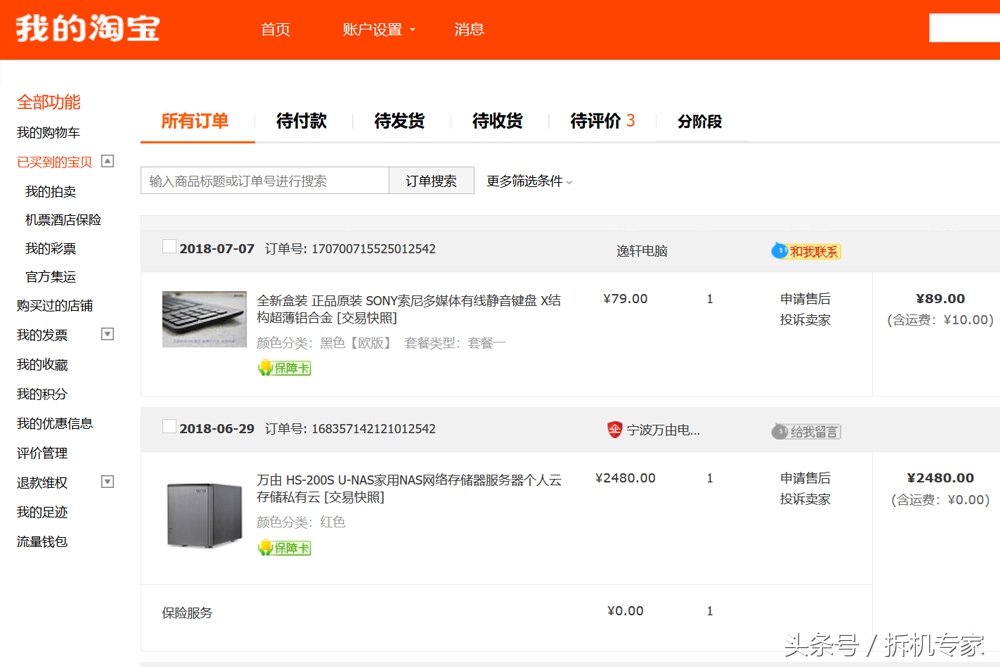Click order number 168357142121012542
The height and width of the screenshot is (667, 1000).
pyautogui.click(x=373, y=429)
